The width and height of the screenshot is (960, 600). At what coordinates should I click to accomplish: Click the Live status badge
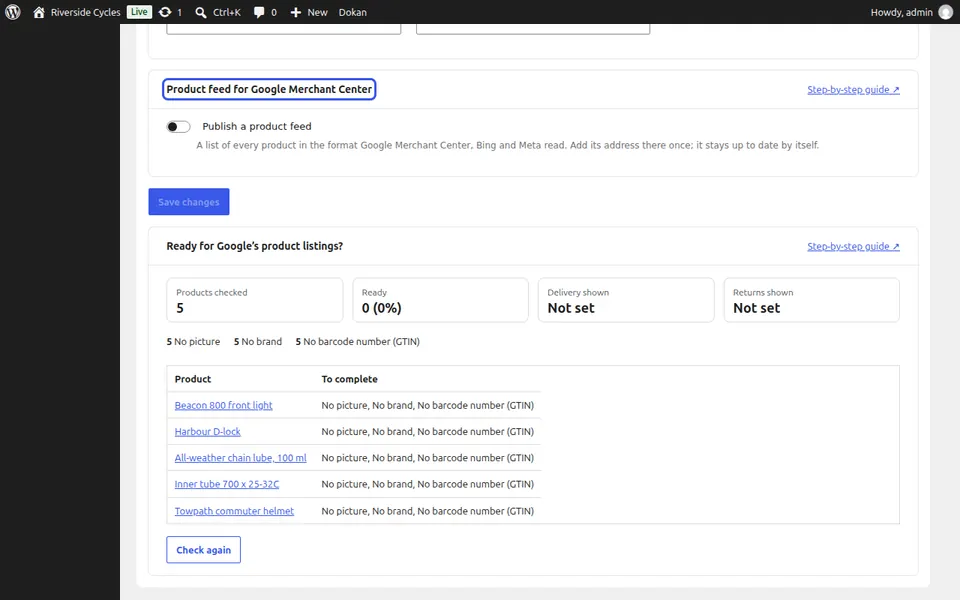point(139,12)
